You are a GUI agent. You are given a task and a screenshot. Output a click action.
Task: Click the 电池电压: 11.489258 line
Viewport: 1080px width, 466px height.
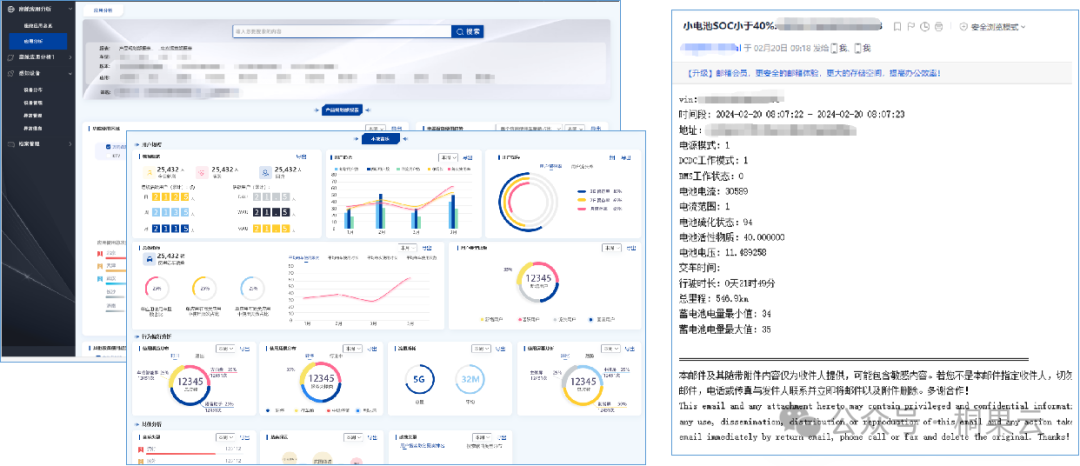click(725, 253)
